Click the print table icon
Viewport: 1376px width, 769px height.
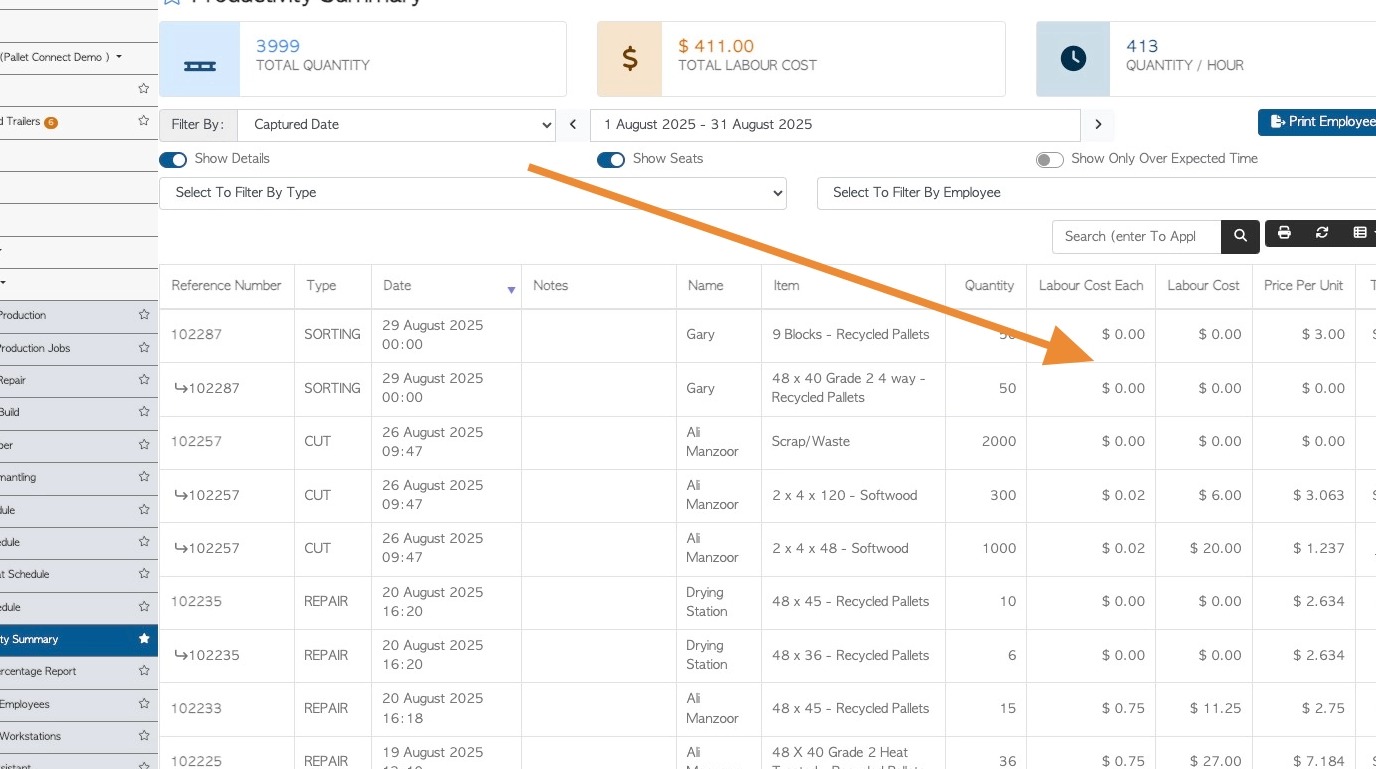pos(1284,233)
